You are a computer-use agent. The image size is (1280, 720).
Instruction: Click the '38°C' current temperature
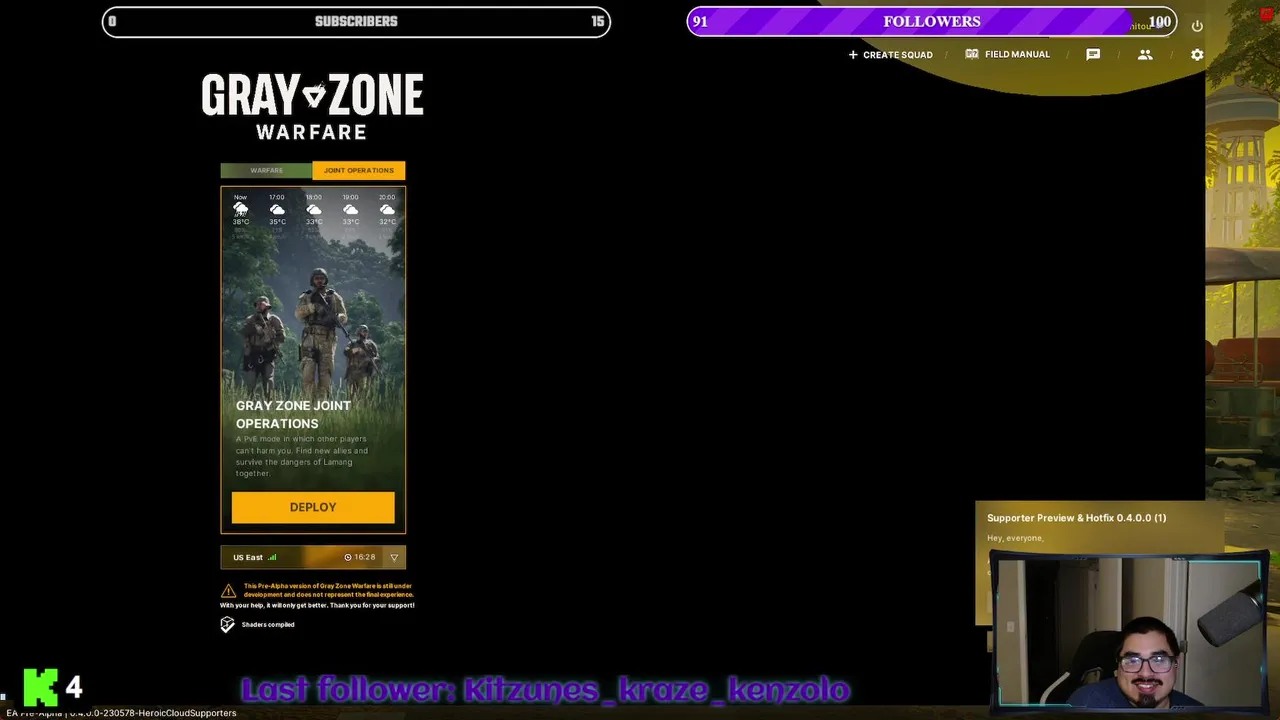coord(241,222)
